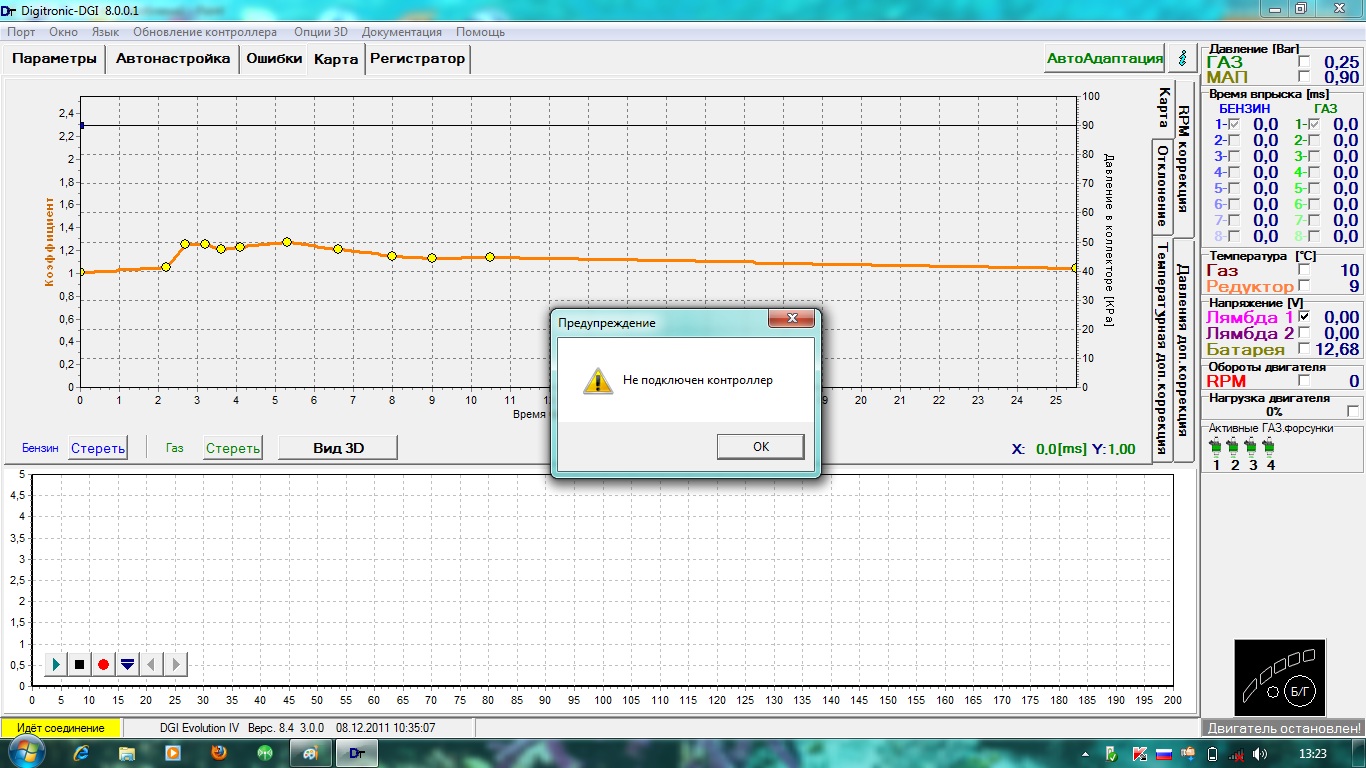Image resolution: width=1366 pixels, height=768 pixels.
Task: Click the last curve point at the right edge
Action: click(x=1075, y=268)
